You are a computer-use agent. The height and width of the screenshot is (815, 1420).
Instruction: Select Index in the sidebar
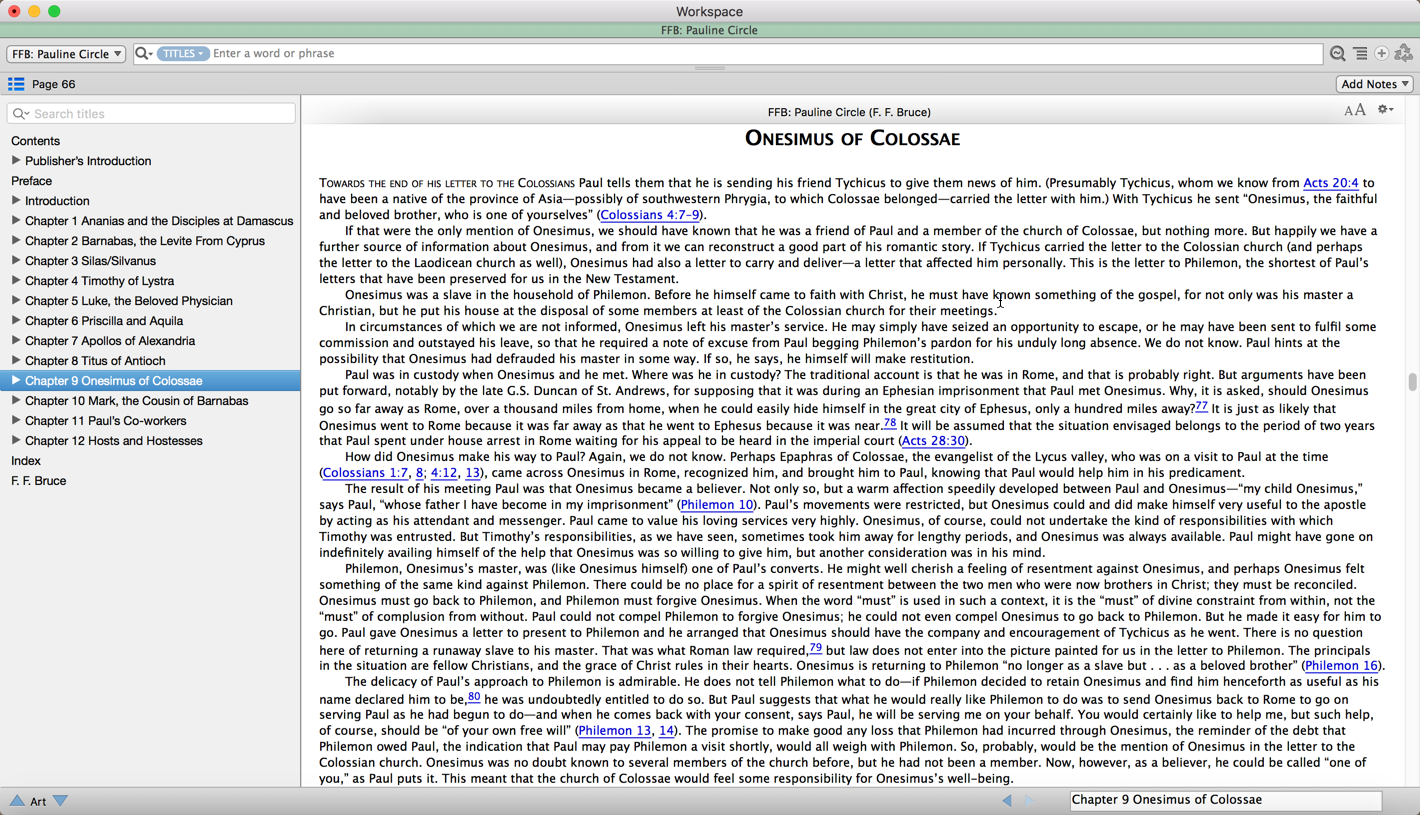pyautogui.click(x=26, y=461)
